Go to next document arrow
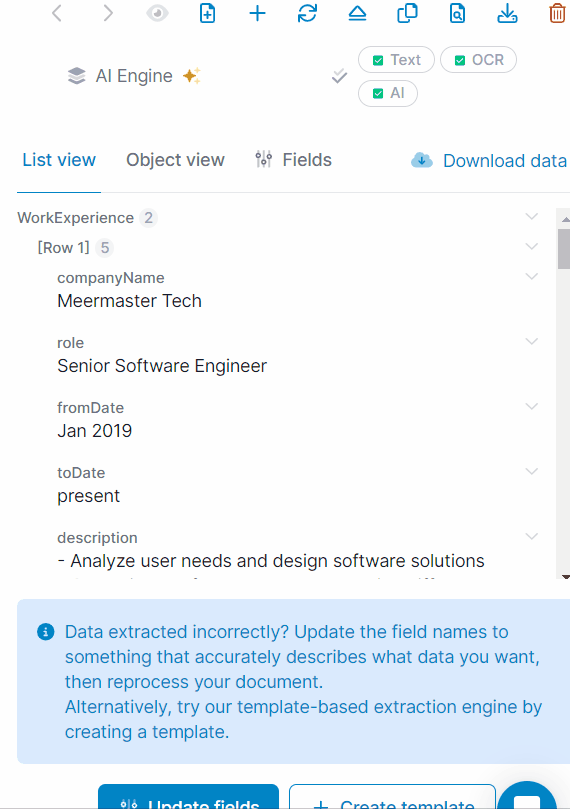 pyautogui.click(x=107, y=13)
